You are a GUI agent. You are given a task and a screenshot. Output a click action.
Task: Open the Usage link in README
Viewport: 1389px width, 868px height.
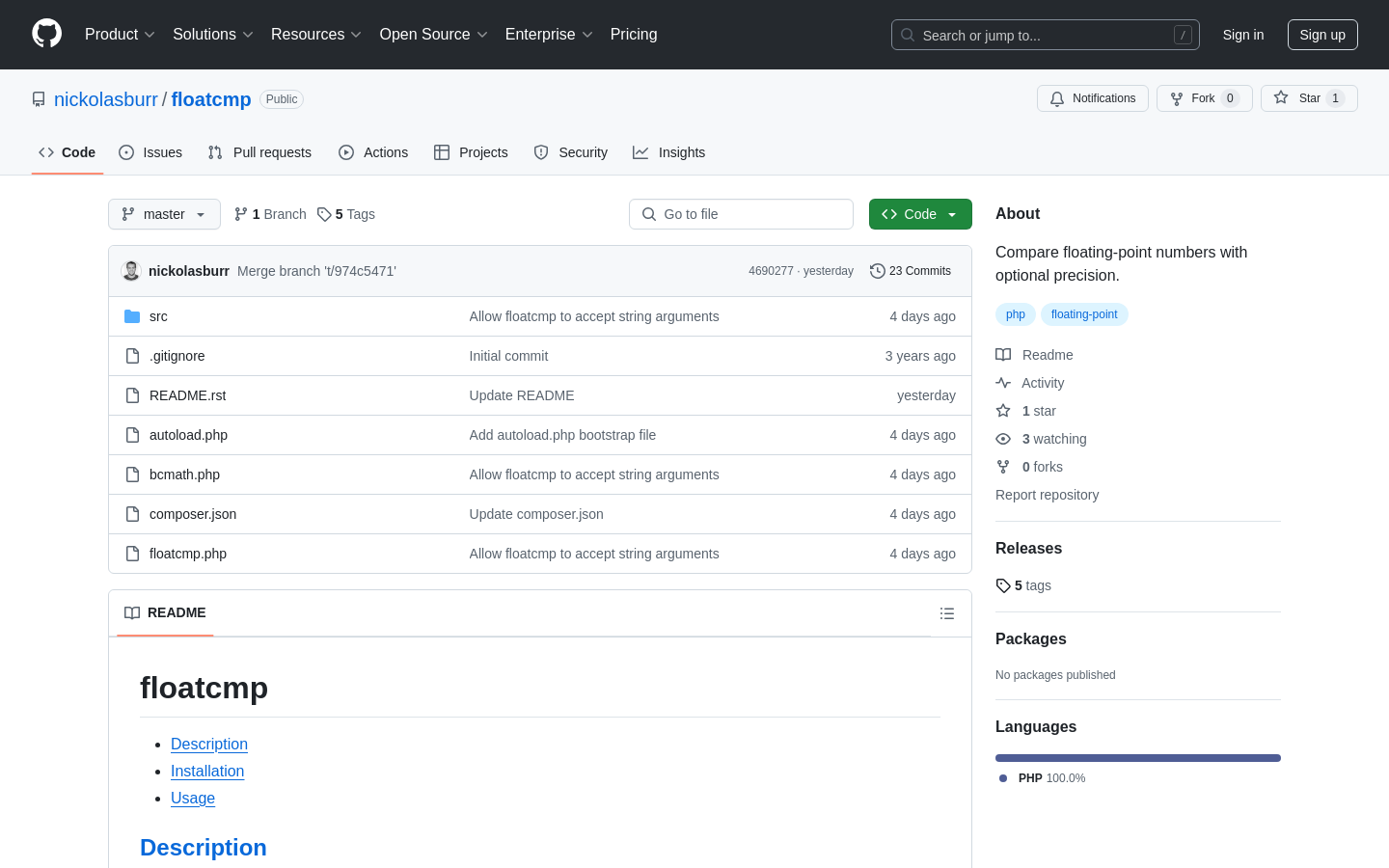(193, 798)
